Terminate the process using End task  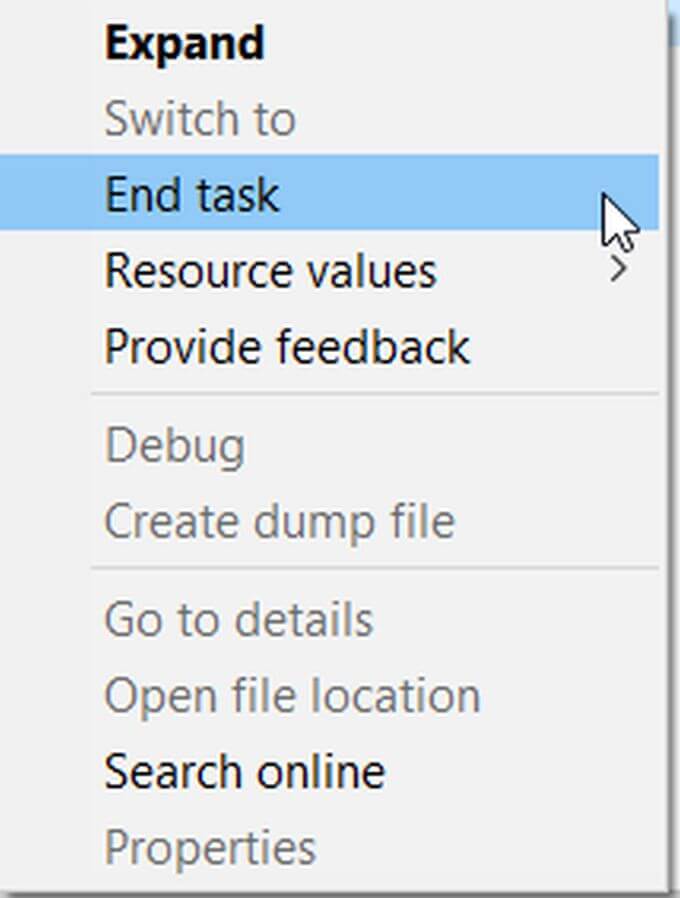tap(192, 194)
